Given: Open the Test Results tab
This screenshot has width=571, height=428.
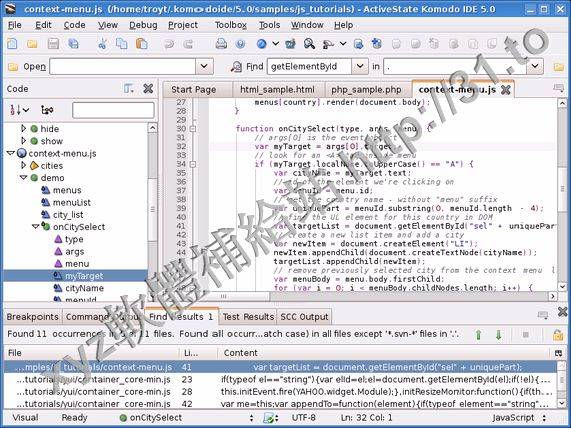Looking at the screenshot, I should pos(248,317).
